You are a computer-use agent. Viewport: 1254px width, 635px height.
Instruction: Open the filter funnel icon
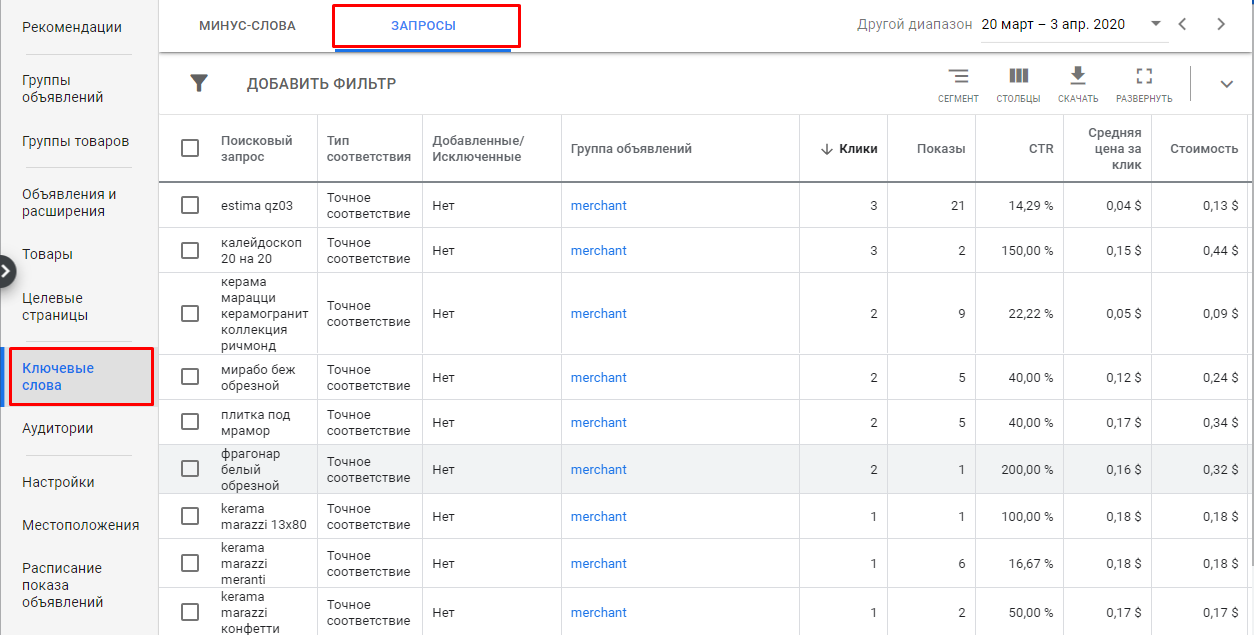(199, 83)
